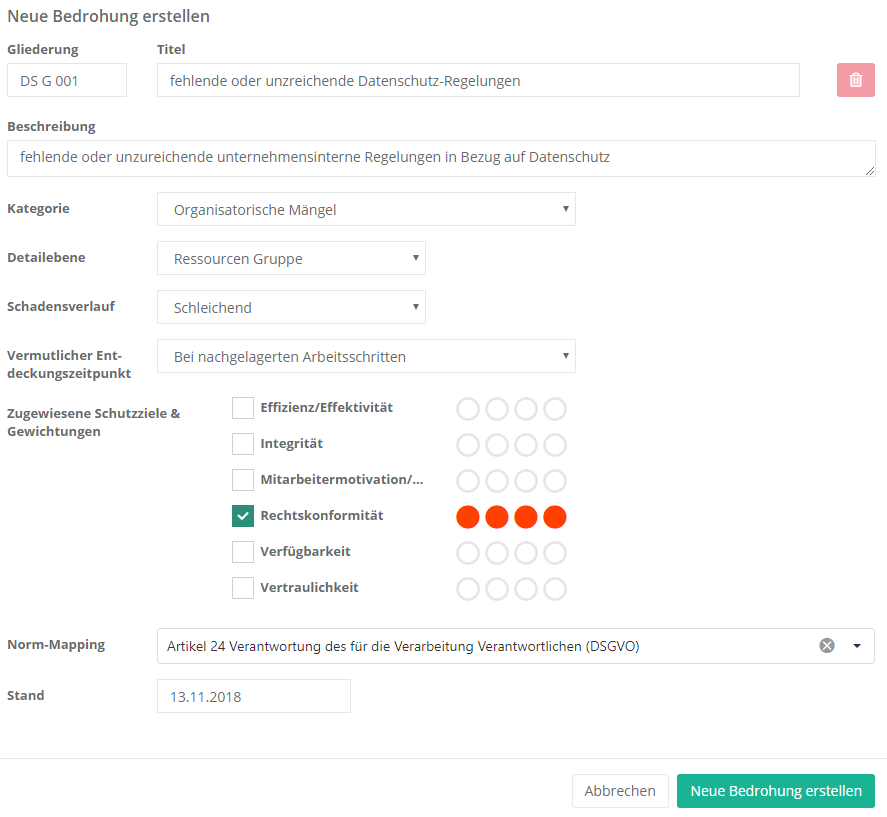Expand the Detailebene dropdown
The width and height of the screenshot is (887, 817).
[x=291, y=259]
